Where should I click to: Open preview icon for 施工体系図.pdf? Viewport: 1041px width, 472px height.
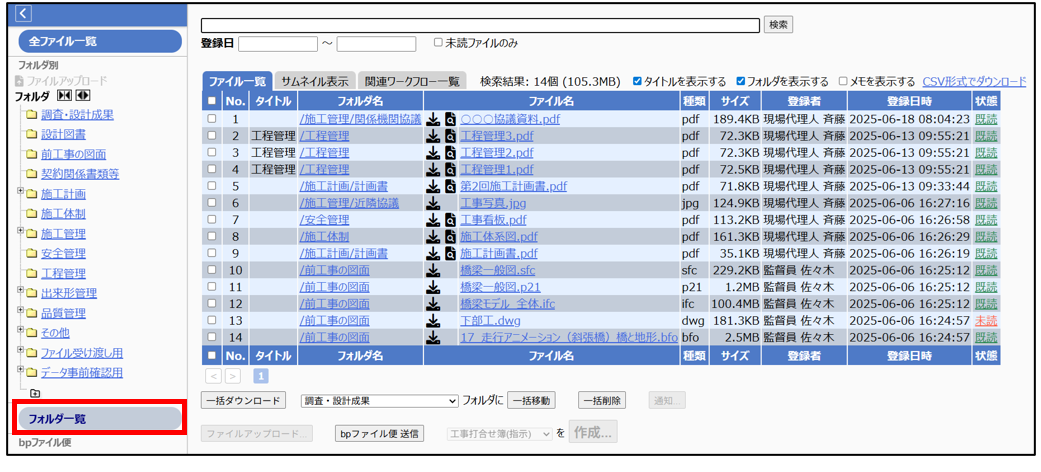coord(450,237)
